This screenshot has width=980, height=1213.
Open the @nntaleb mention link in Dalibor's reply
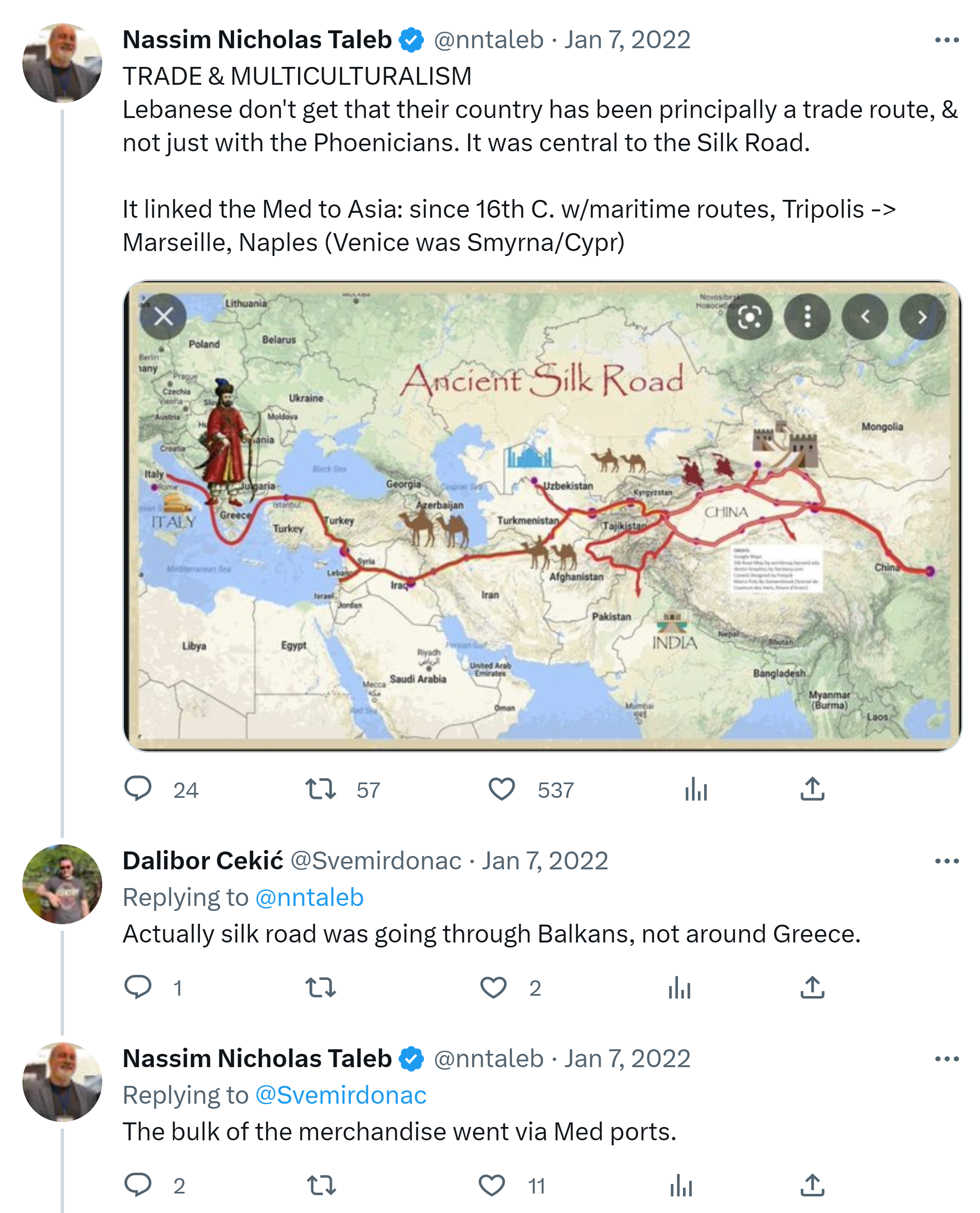309,897
